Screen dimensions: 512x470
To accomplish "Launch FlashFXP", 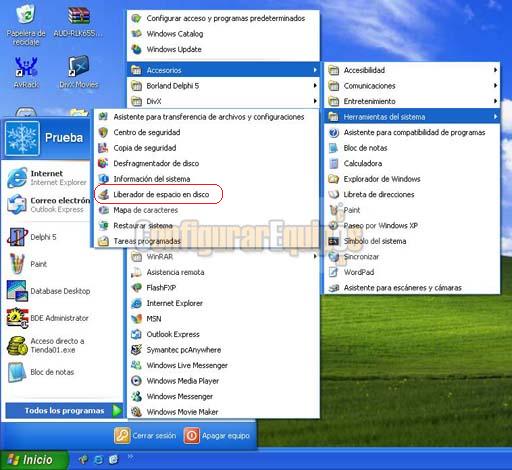I will [x=223, y=288].
